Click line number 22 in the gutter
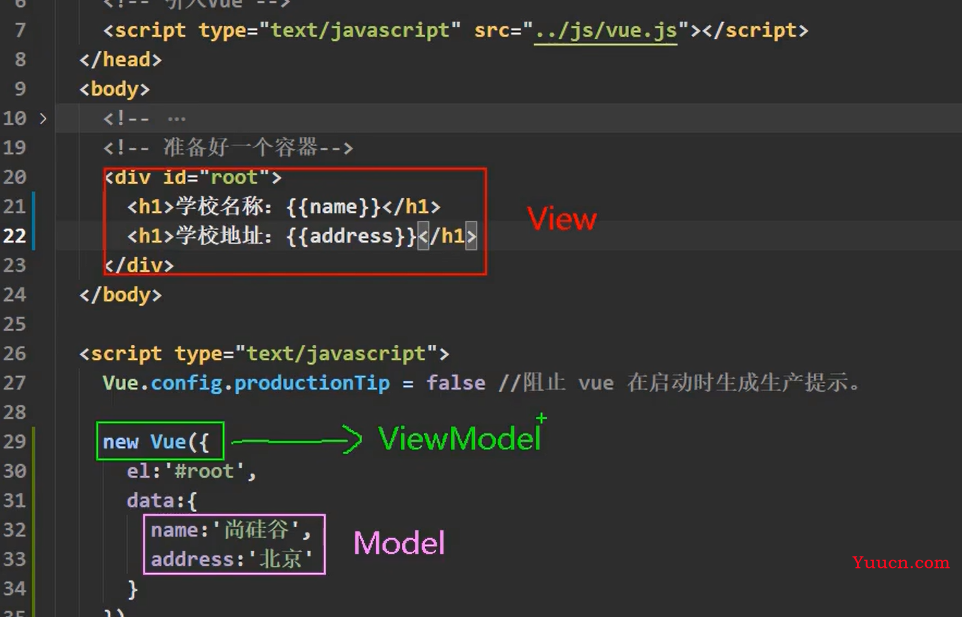Viewport: 962px width, 617px height. 15,236
